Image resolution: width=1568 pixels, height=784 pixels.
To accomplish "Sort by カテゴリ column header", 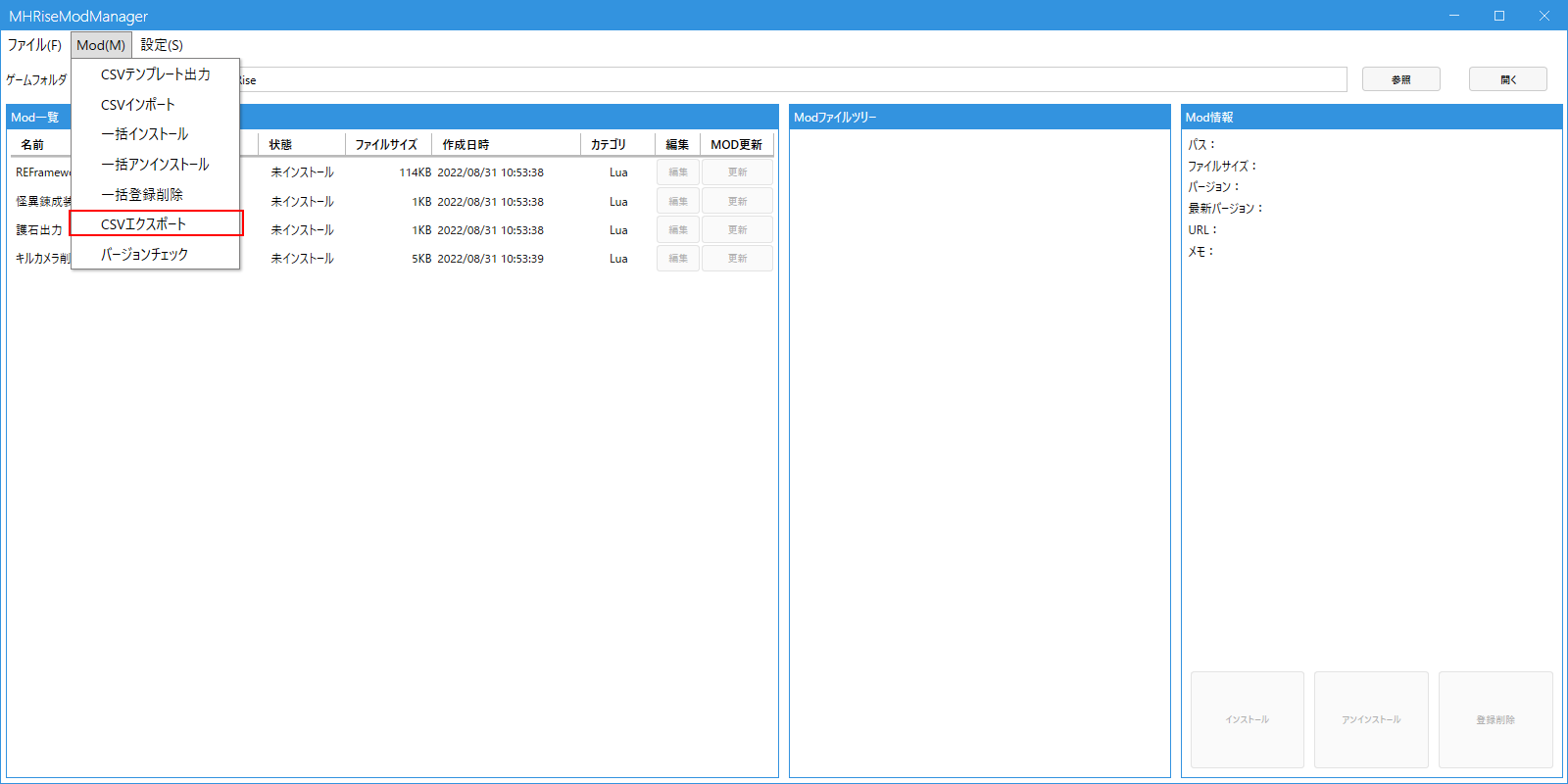I will pyautogui.click(x=617, y=144).
